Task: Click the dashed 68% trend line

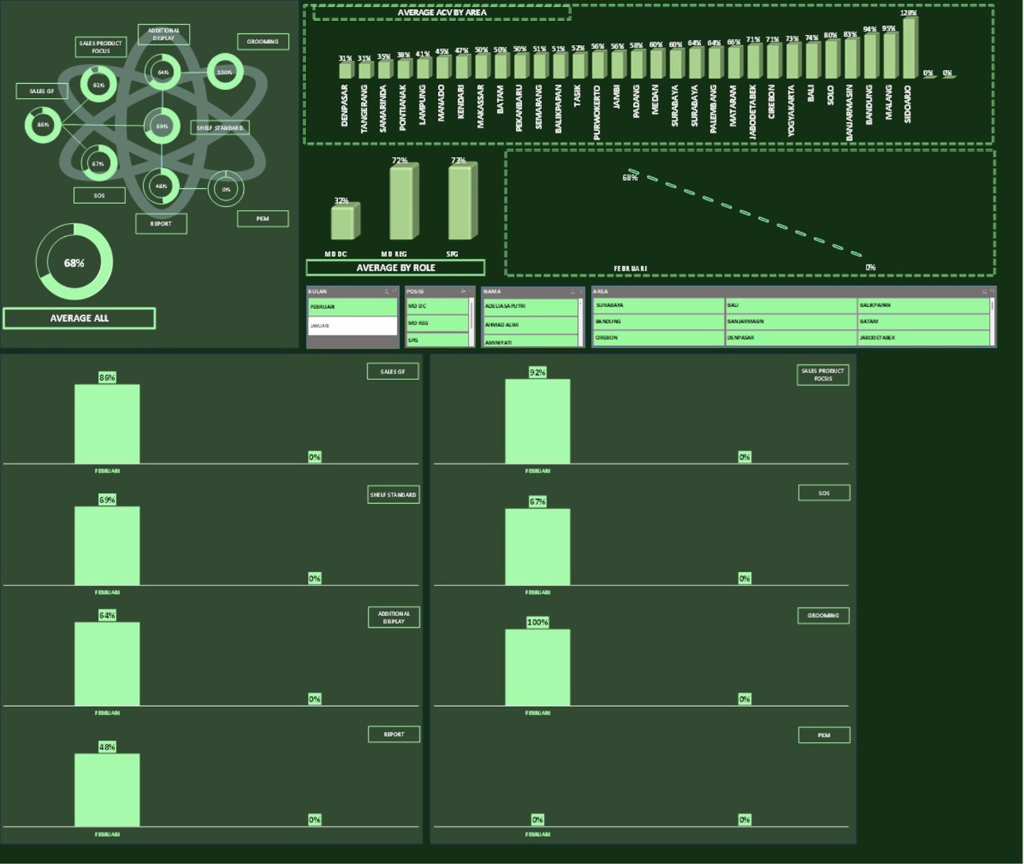Action: click(745, 213)
